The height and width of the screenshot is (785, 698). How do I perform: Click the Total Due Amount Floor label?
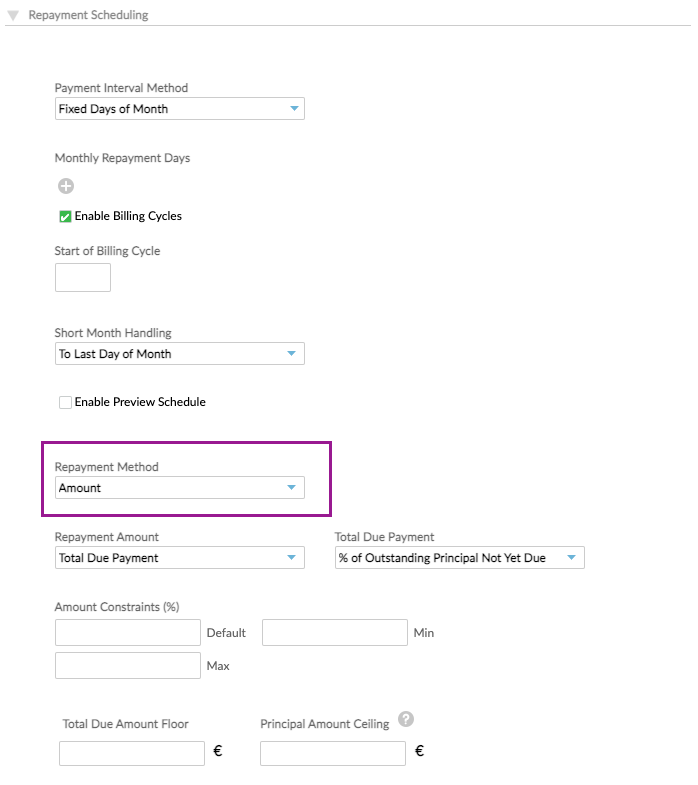point(125,724)
